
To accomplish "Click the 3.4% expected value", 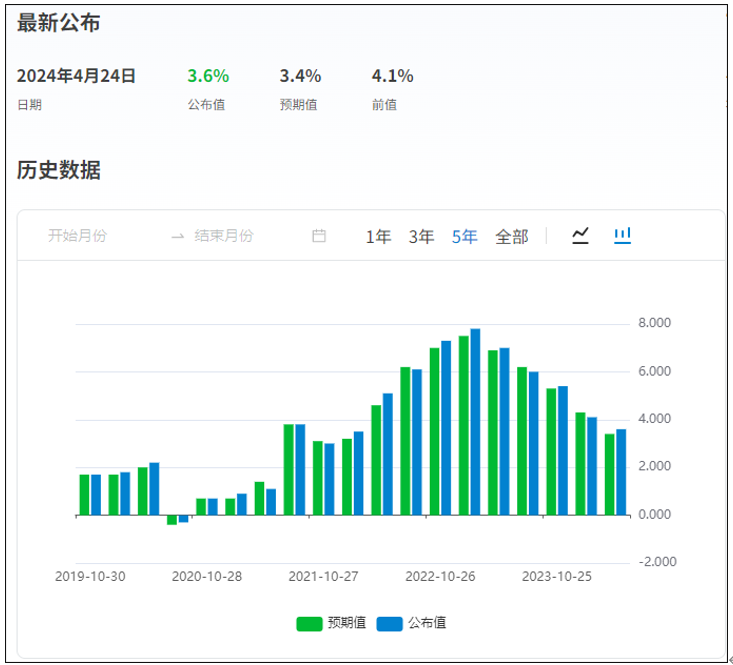I will click(300, 76).
